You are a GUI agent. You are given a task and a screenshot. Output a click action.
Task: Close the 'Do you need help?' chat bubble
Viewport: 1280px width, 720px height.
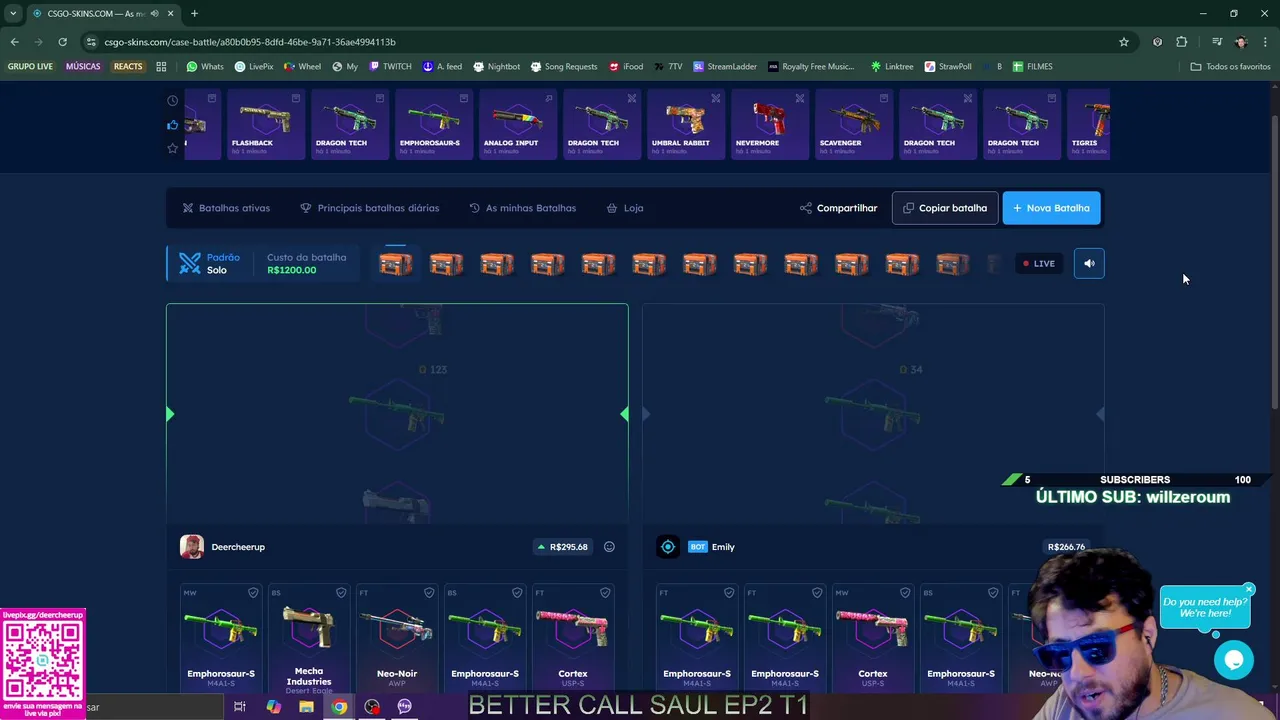pos(1249,589)
